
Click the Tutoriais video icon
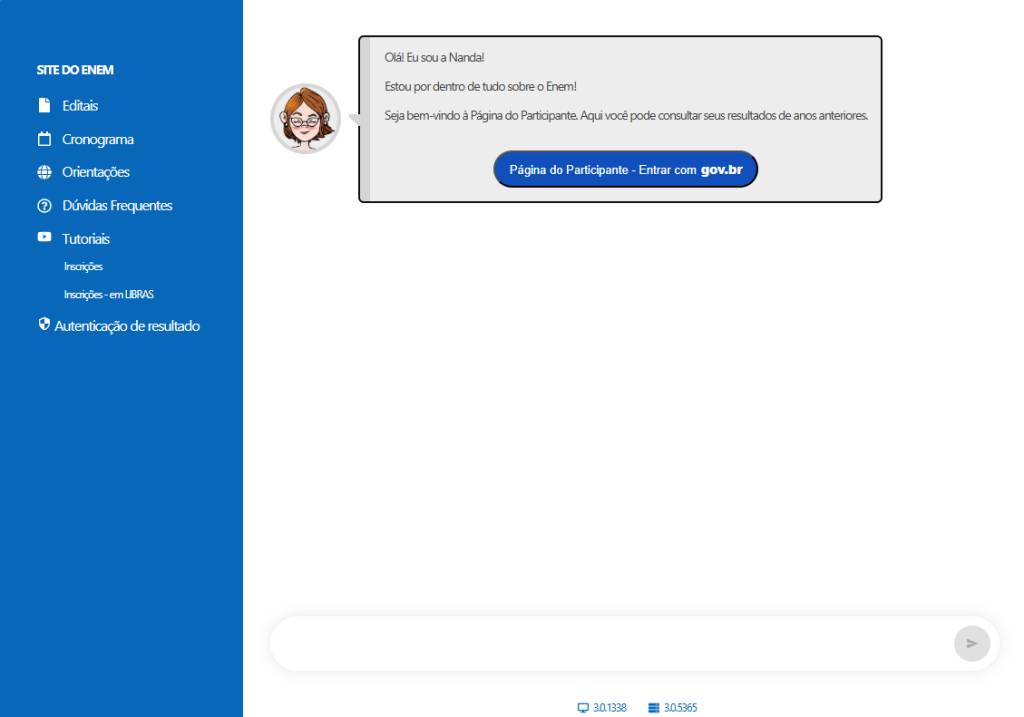44,236
